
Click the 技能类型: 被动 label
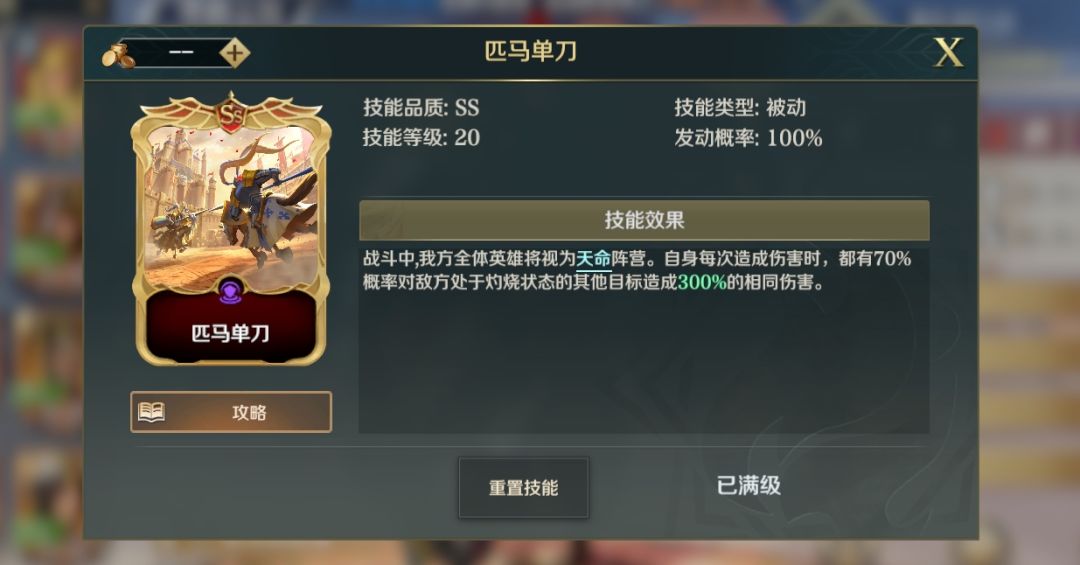pyautogui.click(x=740, y=107)
